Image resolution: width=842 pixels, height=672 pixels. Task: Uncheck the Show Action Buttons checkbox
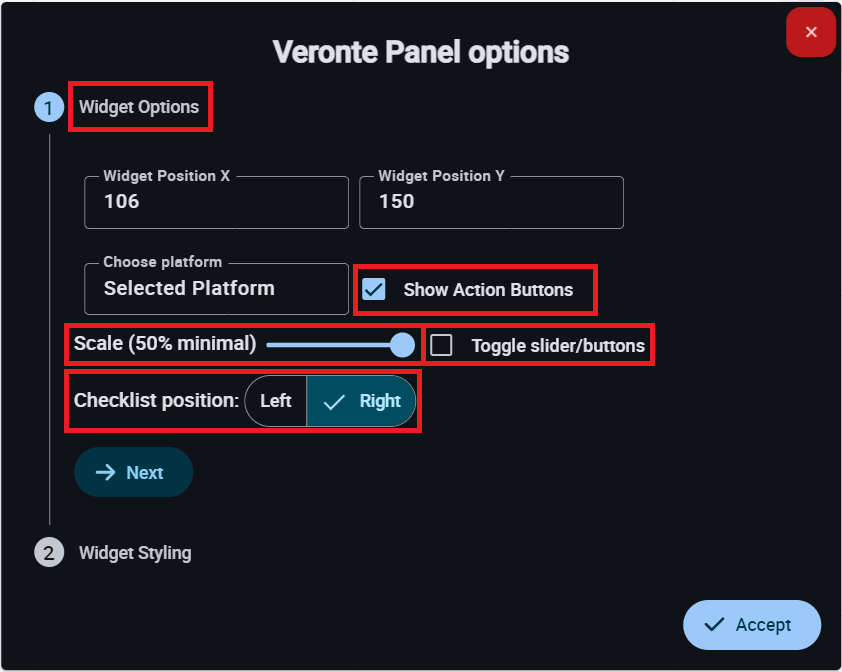(374, 290)
